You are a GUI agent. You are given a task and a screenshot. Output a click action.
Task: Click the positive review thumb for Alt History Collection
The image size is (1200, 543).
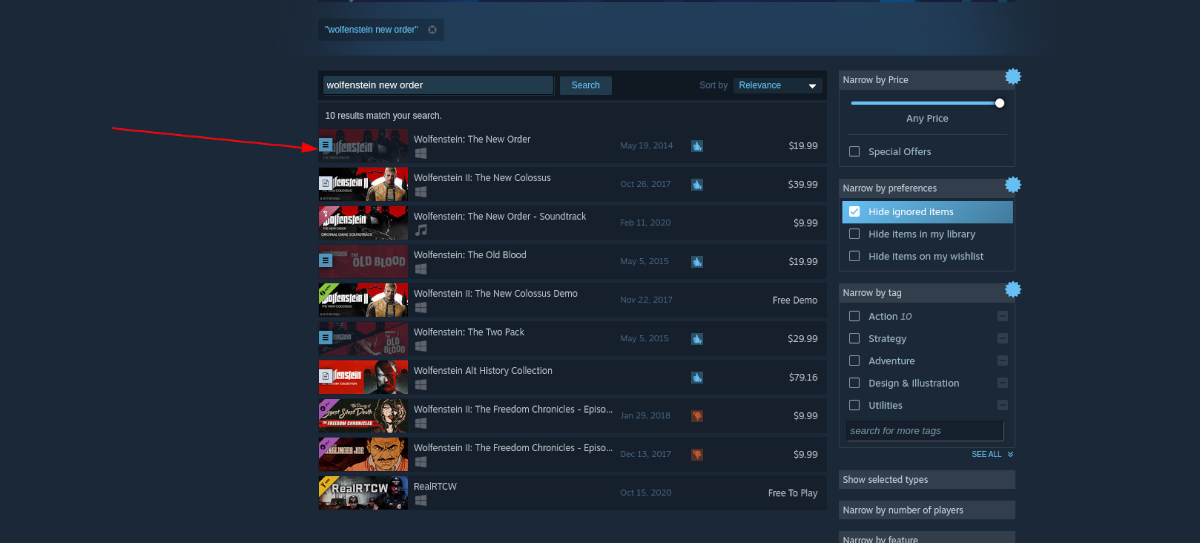tap(697, 378)
